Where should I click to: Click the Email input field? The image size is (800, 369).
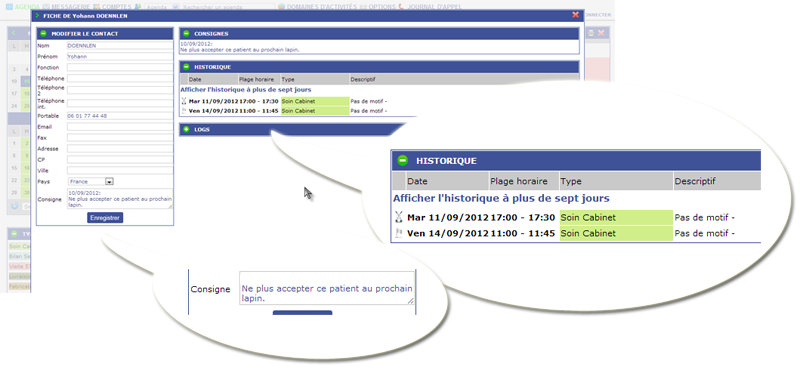pos(120,127)
